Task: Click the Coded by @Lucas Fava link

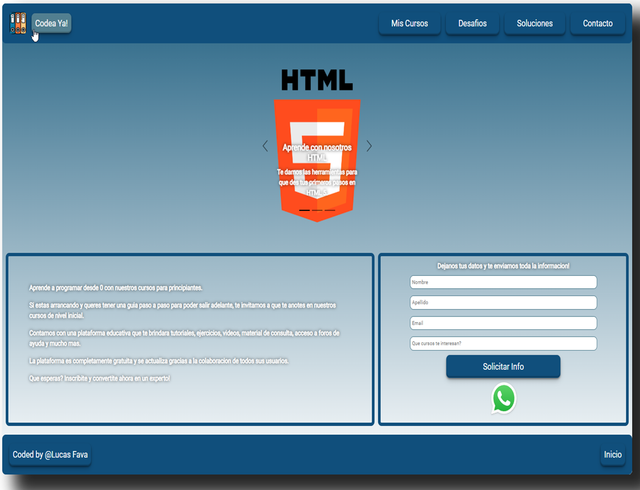Action: [x=50, y=454]
